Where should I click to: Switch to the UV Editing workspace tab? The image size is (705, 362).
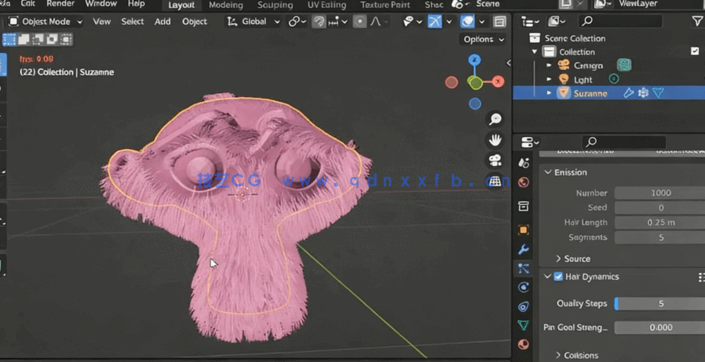326,5
